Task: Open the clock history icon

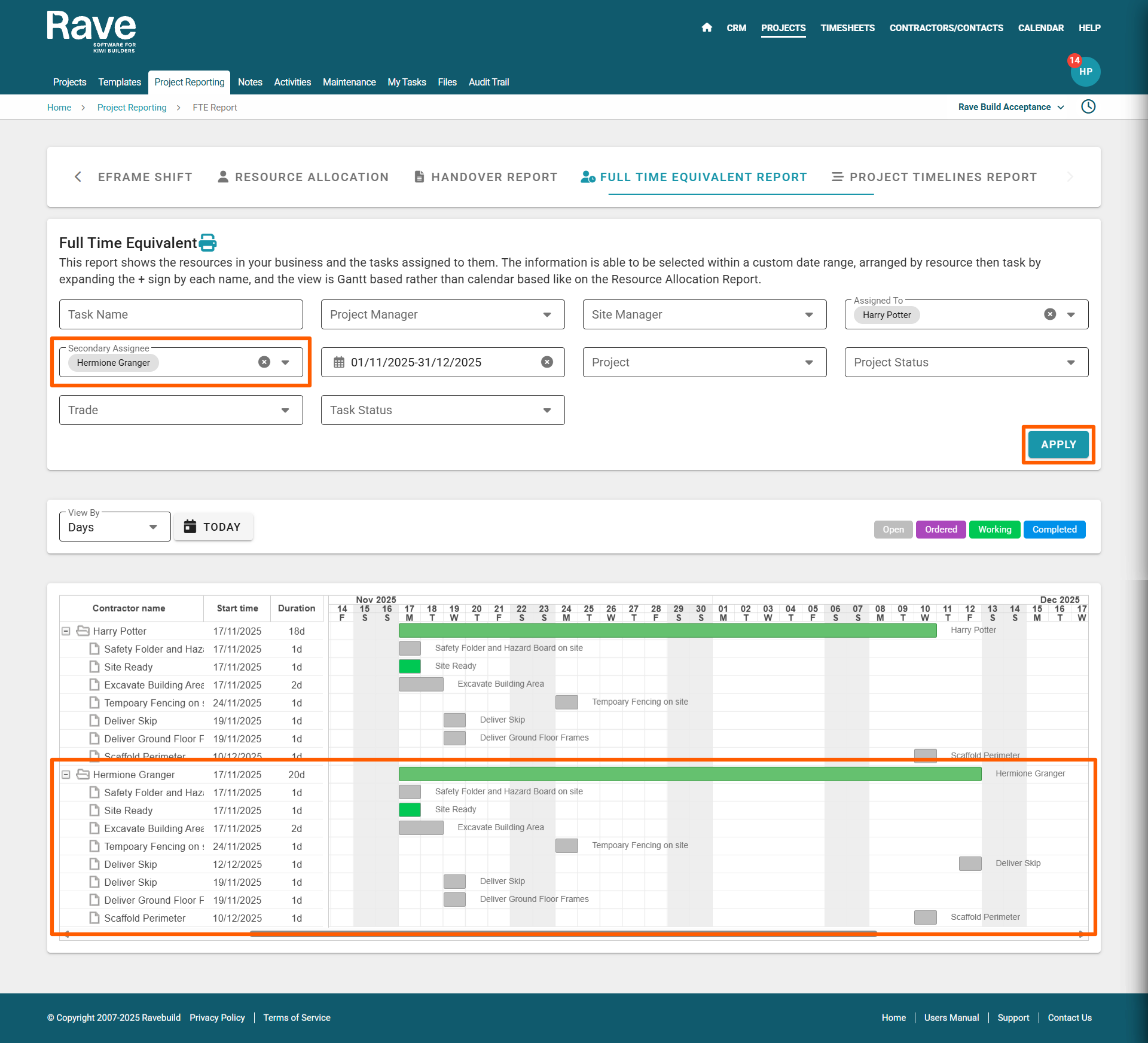Action: tap(1088, 107)
